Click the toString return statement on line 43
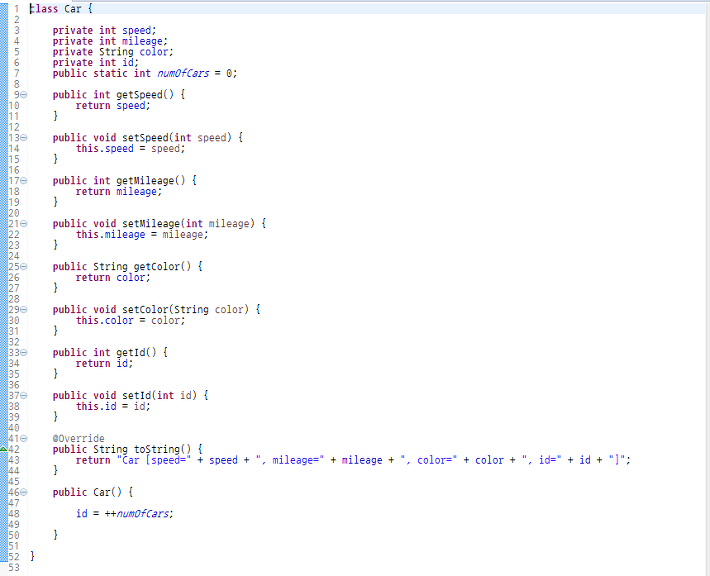 point(353,460)
